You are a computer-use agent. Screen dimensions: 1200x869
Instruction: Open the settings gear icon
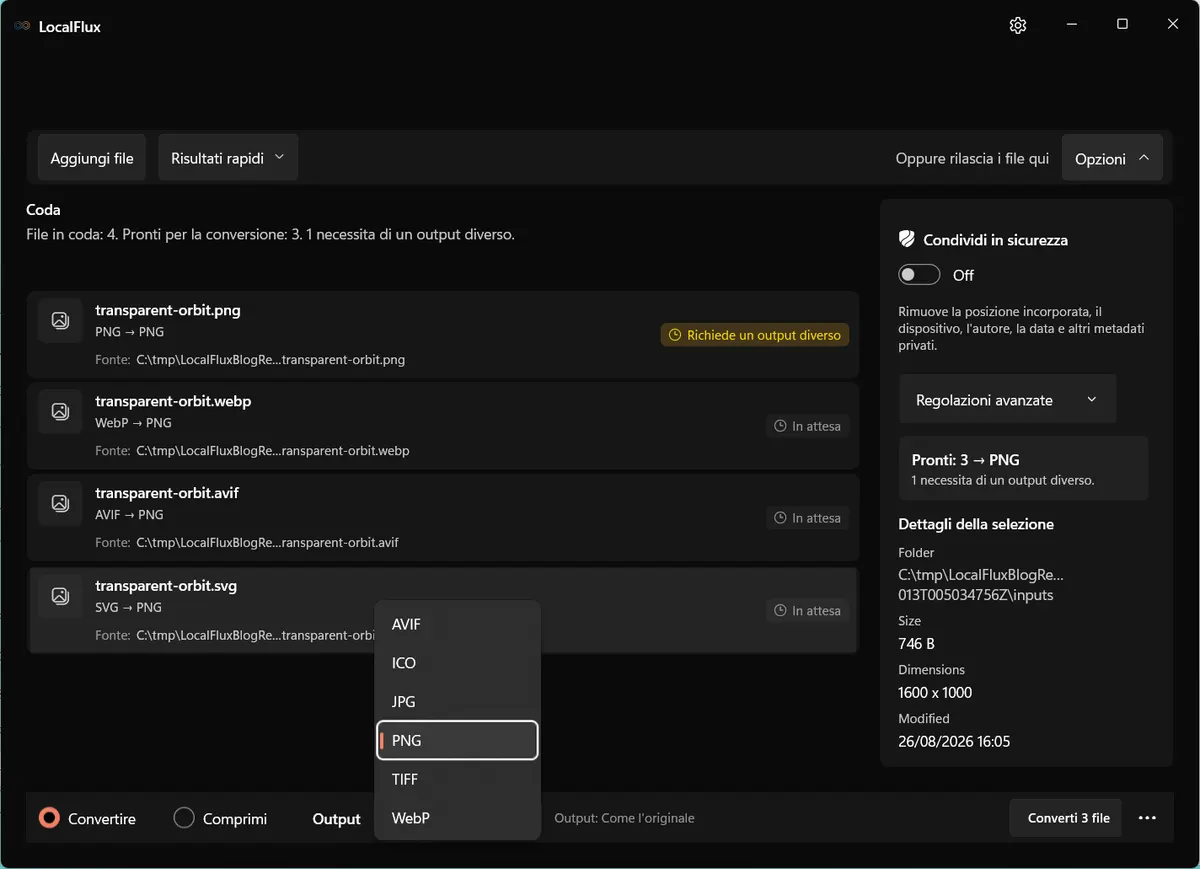click(x=1018, y=25)
